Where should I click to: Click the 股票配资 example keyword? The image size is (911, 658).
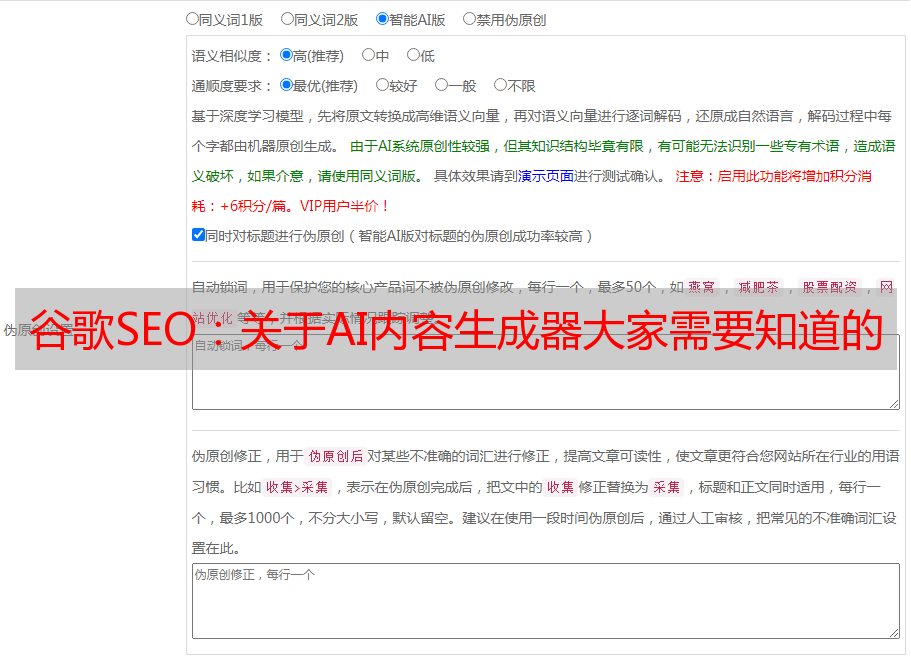pyautogui.click(x=830, y=287)
